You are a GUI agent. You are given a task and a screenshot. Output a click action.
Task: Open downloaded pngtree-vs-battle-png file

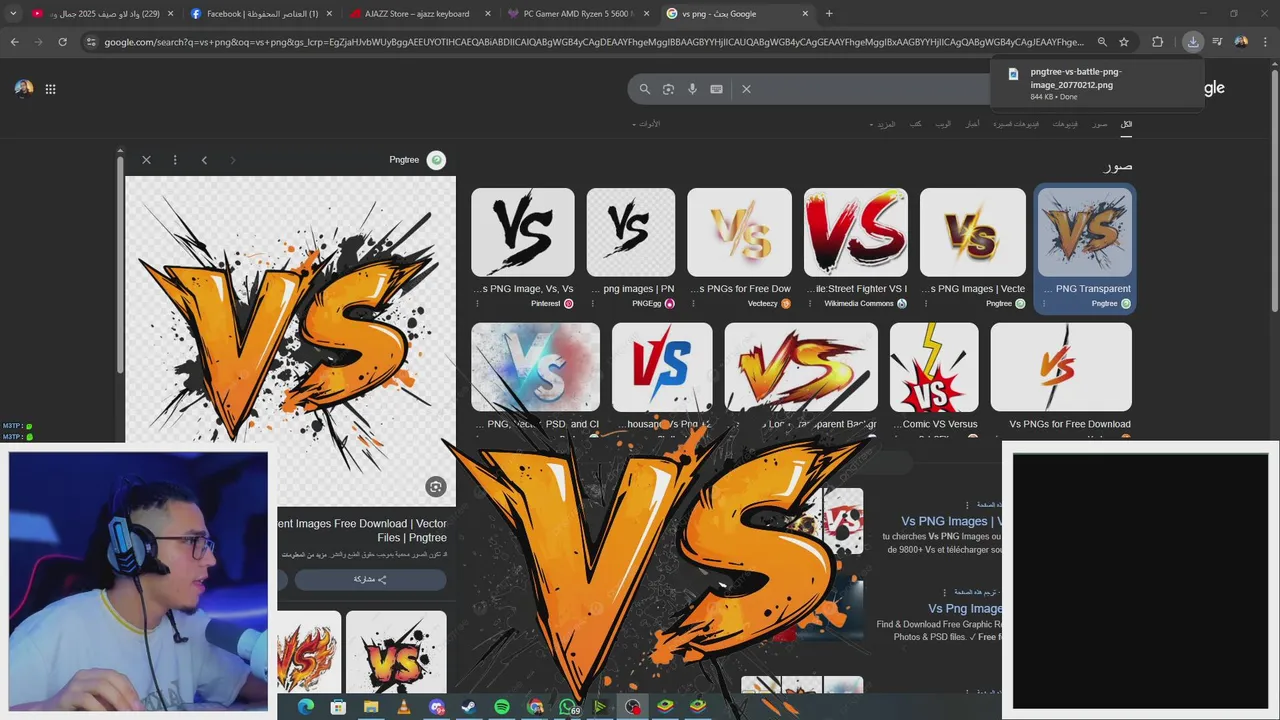(1076, 78)
